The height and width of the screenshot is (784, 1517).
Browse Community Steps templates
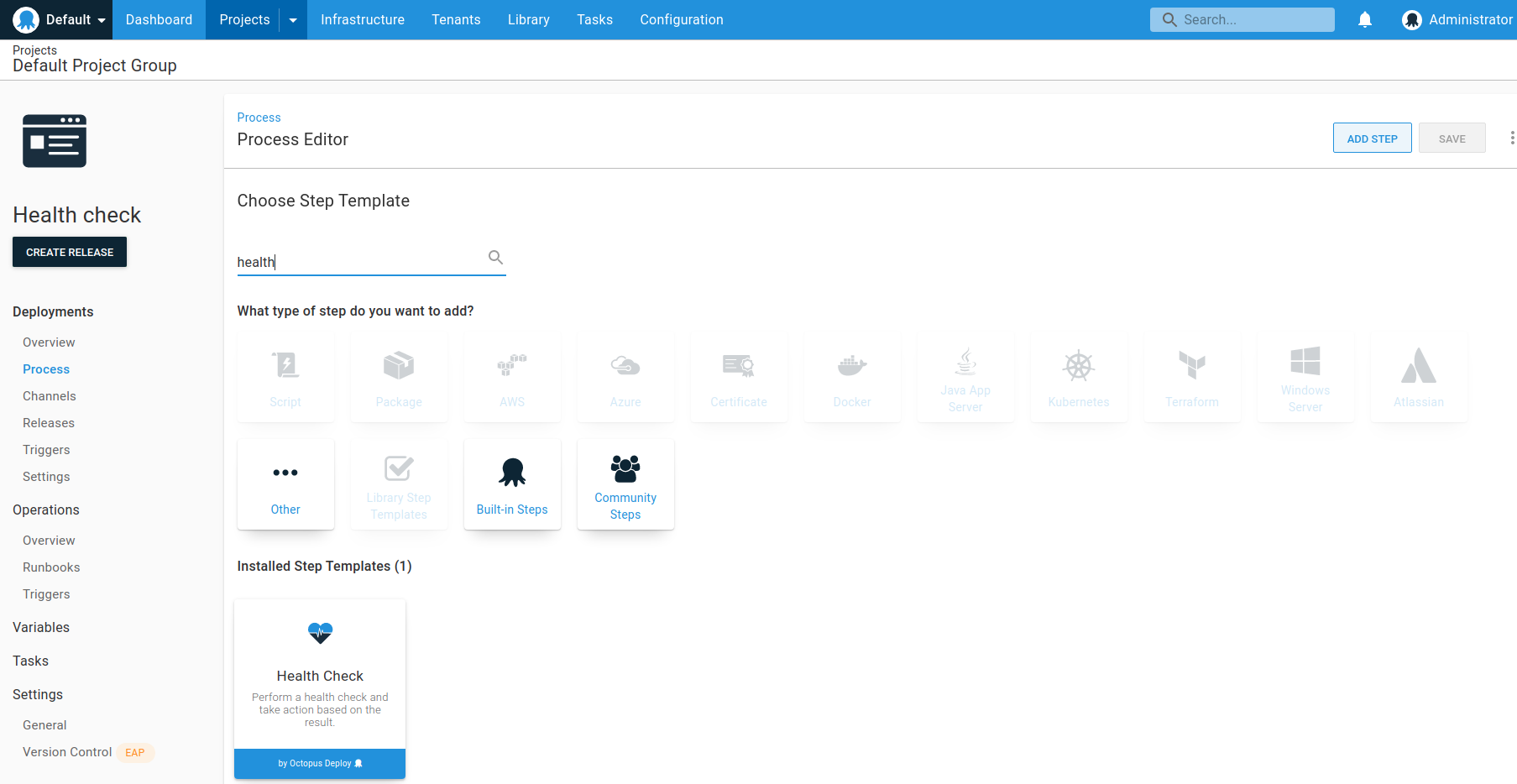tap(625, 484)
